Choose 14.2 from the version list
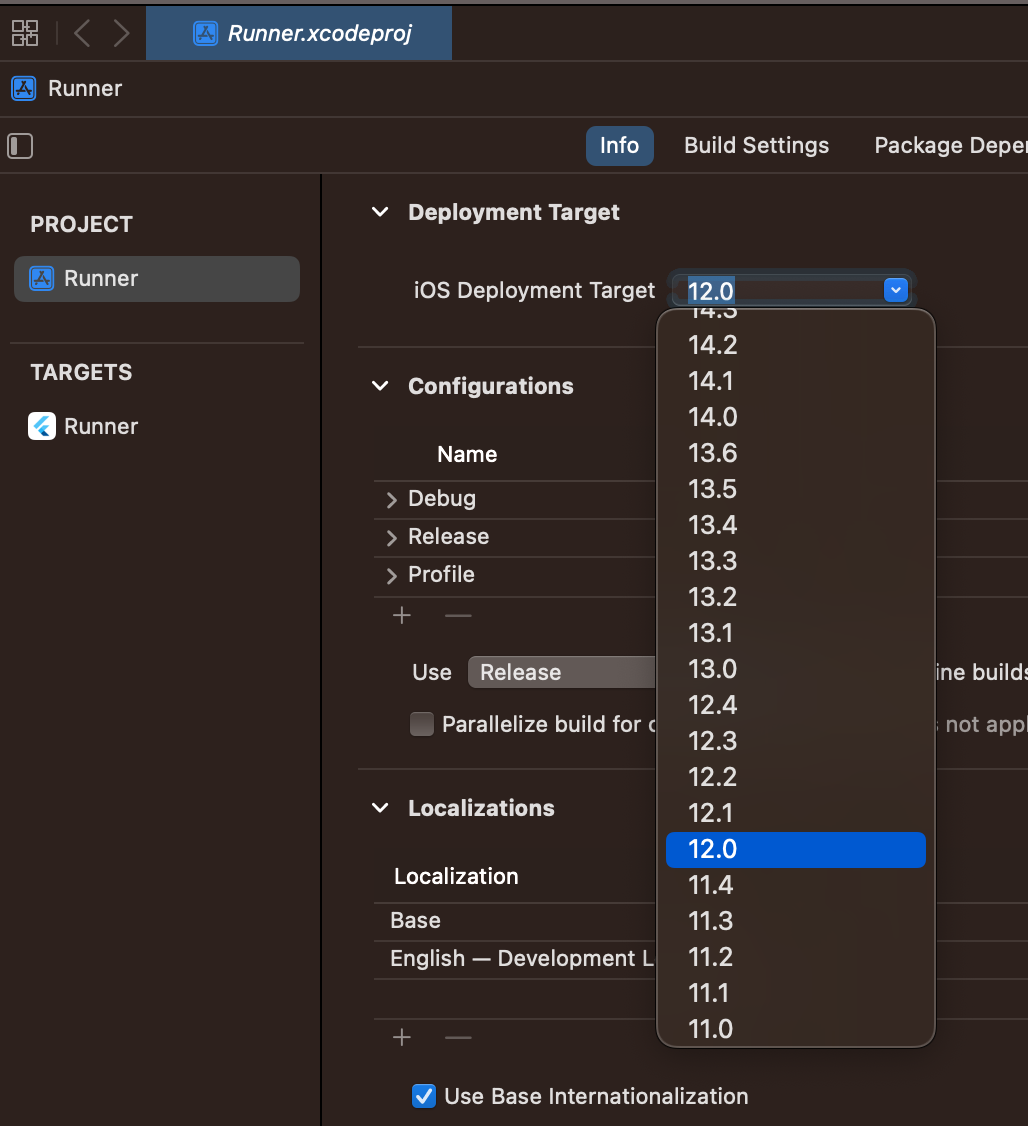 click(795, 345)
